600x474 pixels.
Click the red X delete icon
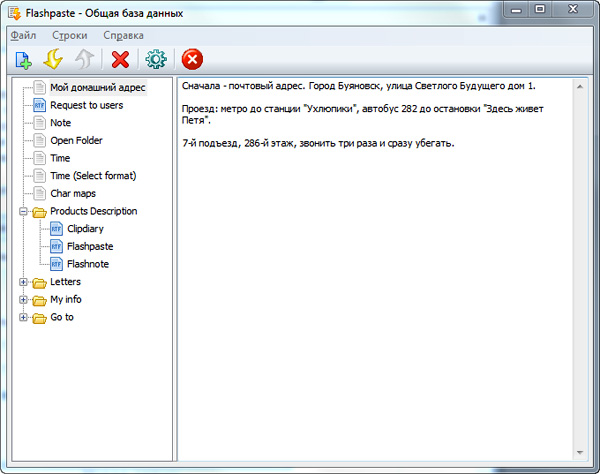[x=120, y=60]
